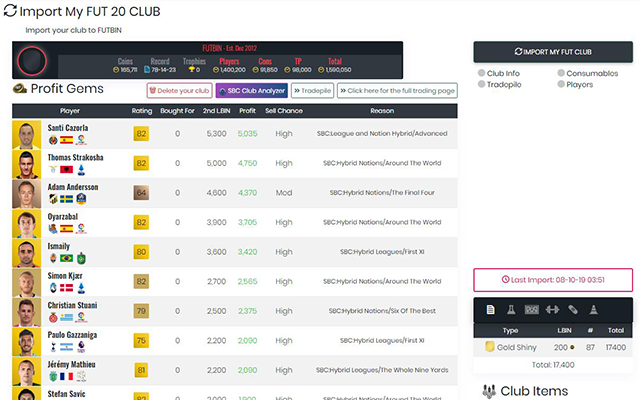
Task: Select the healing bandage icon in the consumables bar
Action: [573, 310]
